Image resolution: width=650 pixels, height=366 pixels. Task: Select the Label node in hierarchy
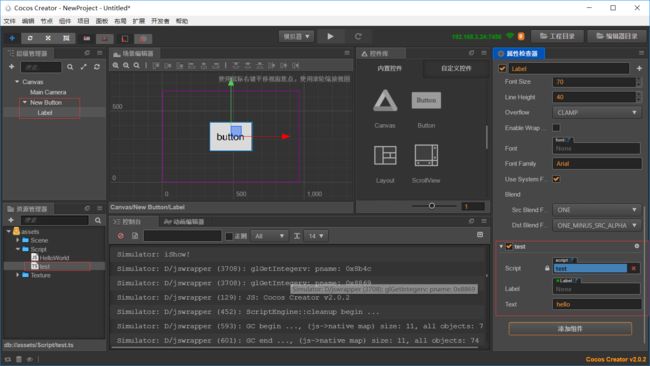[x=45, y=113]
